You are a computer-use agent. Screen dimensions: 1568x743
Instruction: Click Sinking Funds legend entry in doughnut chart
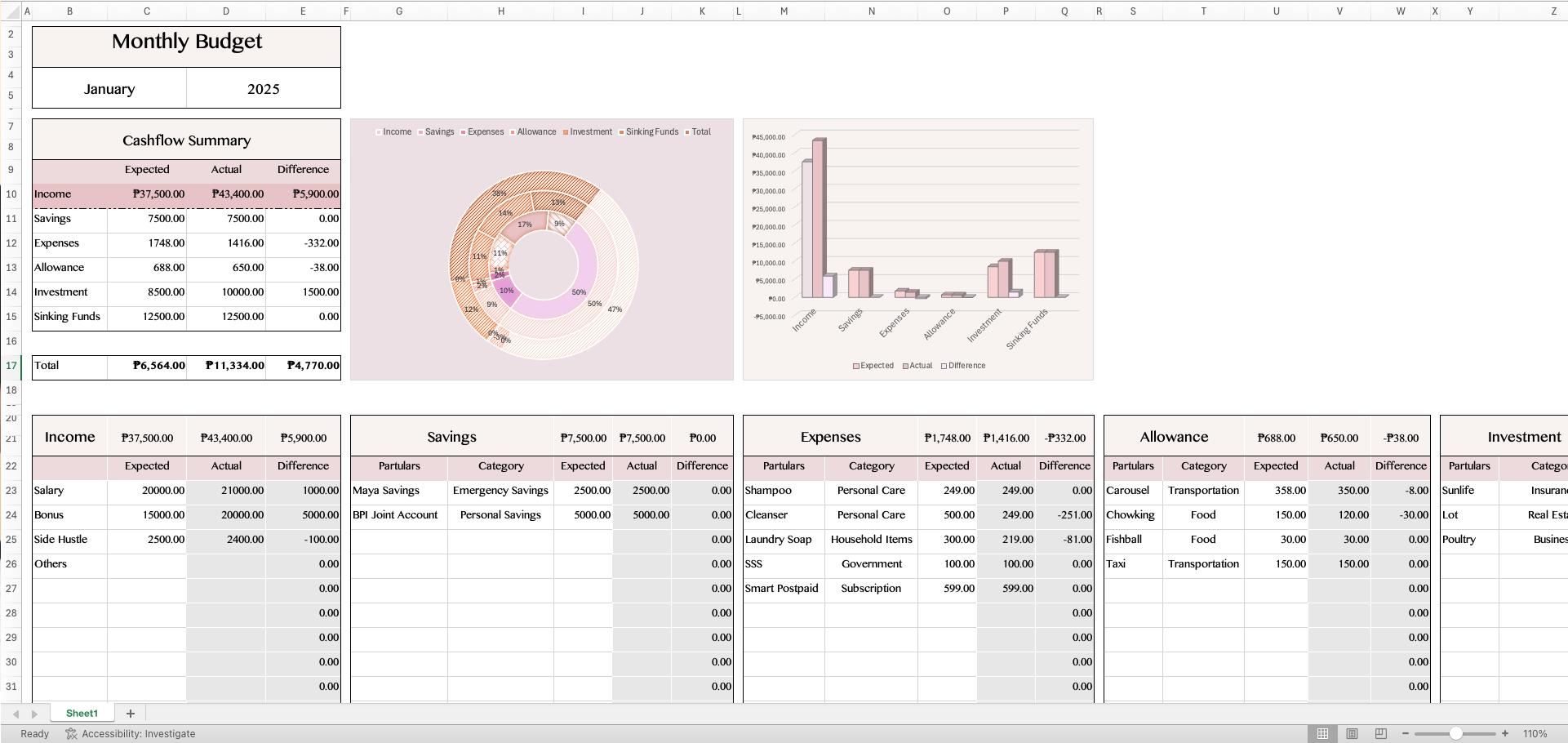pos(649,131)
